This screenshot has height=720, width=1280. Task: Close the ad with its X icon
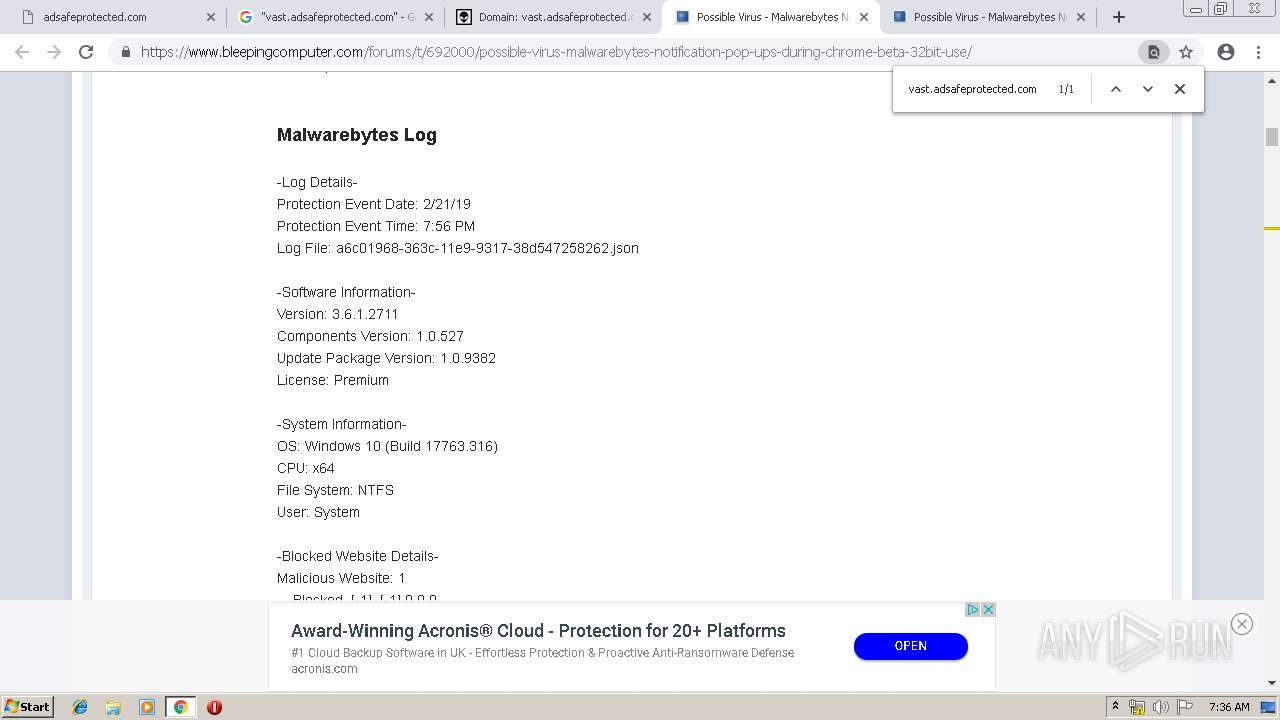coord(988,610)
